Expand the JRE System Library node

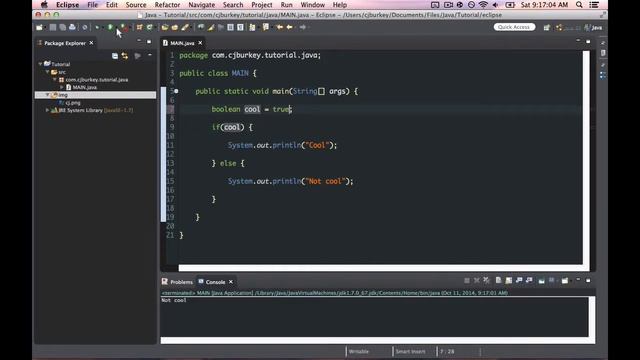click(x=47, y=110)
